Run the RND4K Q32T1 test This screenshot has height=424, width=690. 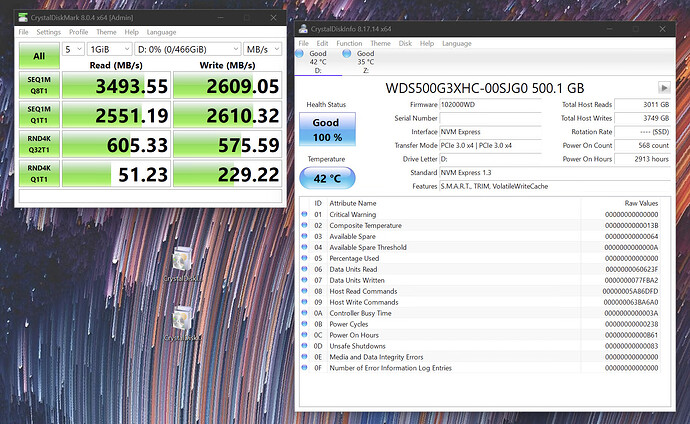39,144
